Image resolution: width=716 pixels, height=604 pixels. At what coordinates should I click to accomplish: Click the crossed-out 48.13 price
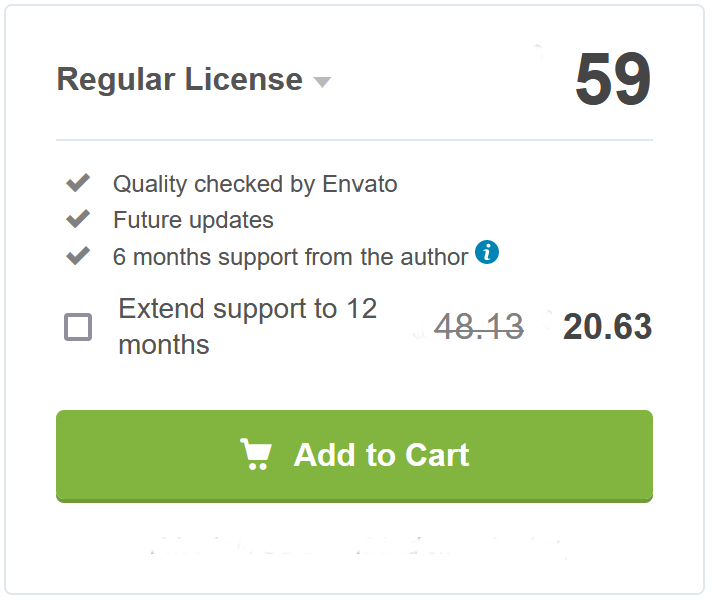click(479, 327)
